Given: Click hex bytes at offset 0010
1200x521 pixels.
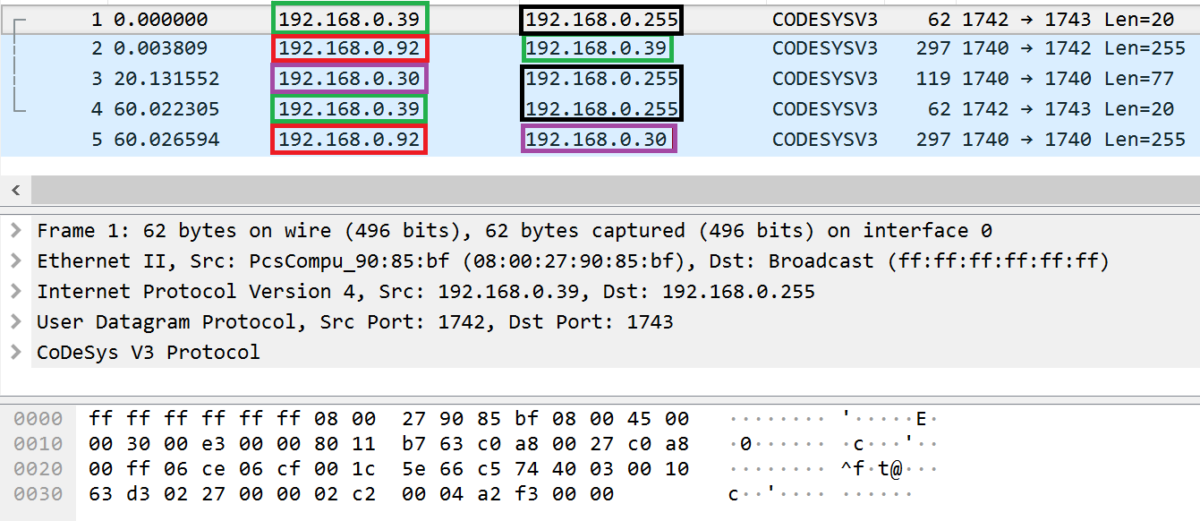Looking at the screenshot, I should pos(388,443).
